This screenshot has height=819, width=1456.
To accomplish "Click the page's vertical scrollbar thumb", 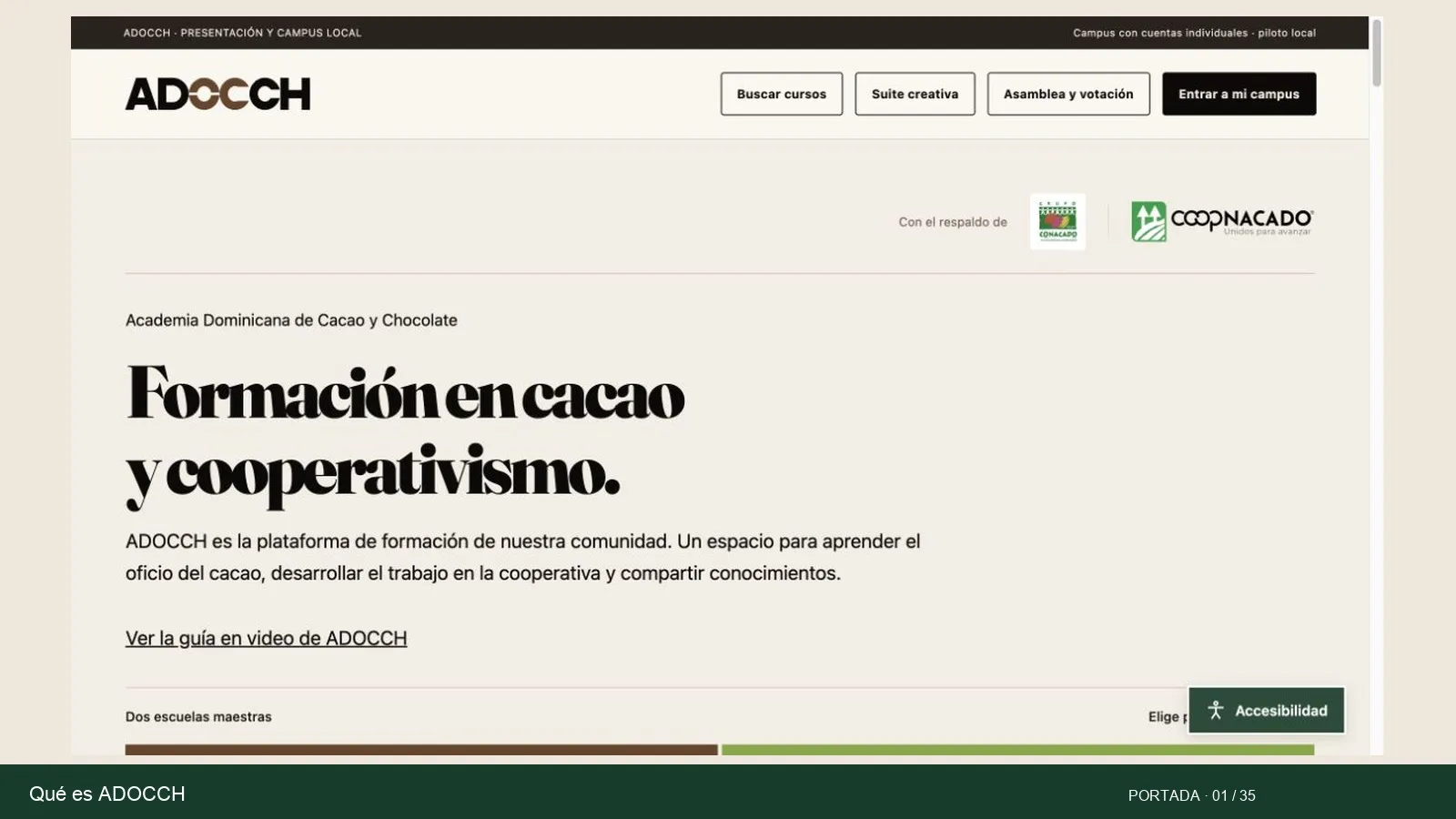I will (x=1377, y=53).
